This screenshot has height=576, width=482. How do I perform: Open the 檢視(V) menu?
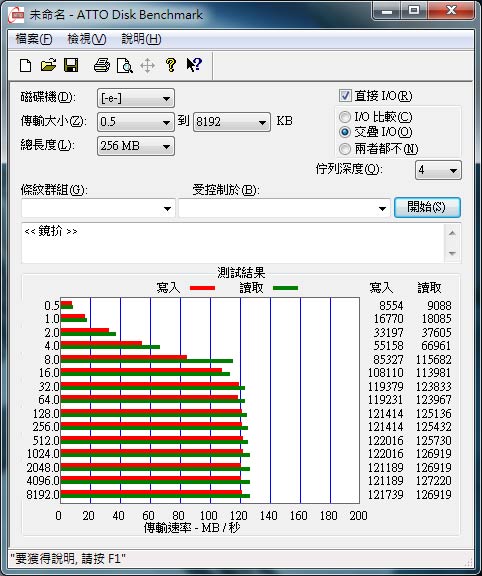click(x=87, y=39)
